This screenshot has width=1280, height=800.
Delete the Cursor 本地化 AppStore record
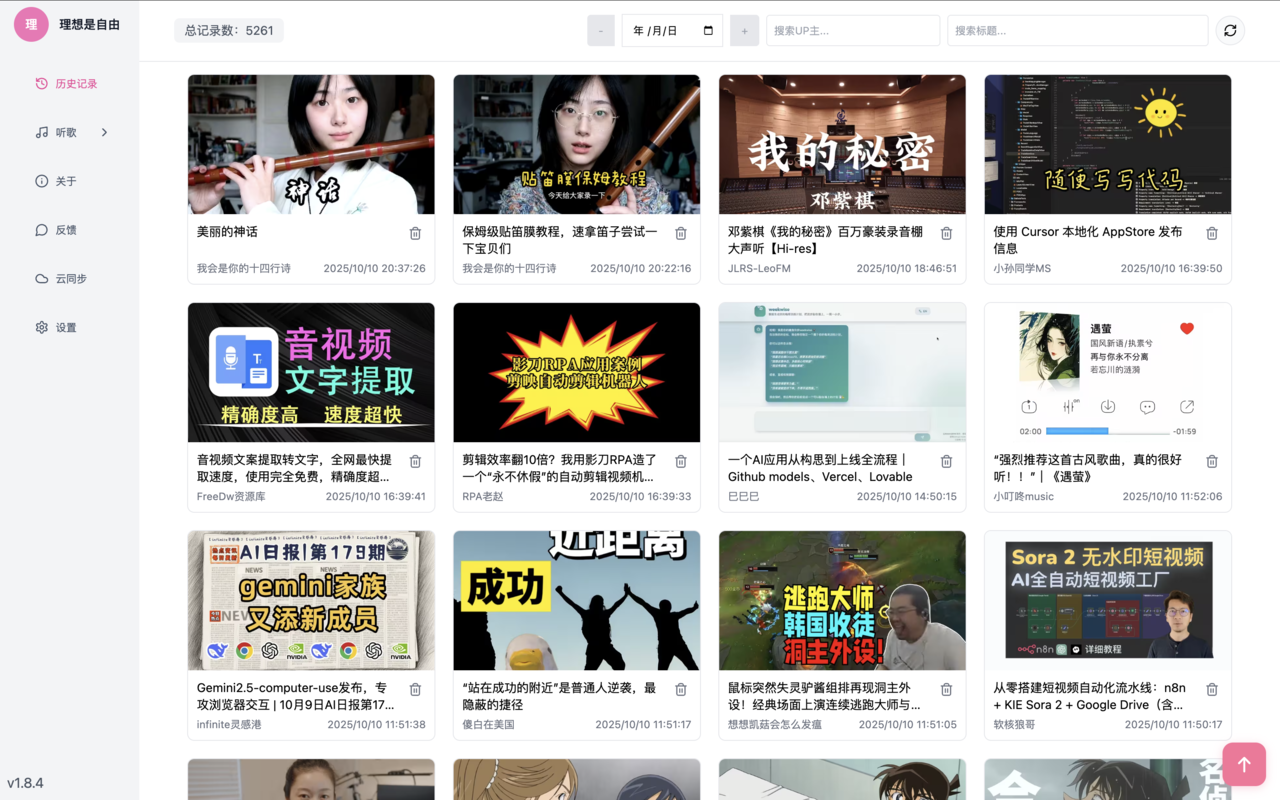point(1212,233)
